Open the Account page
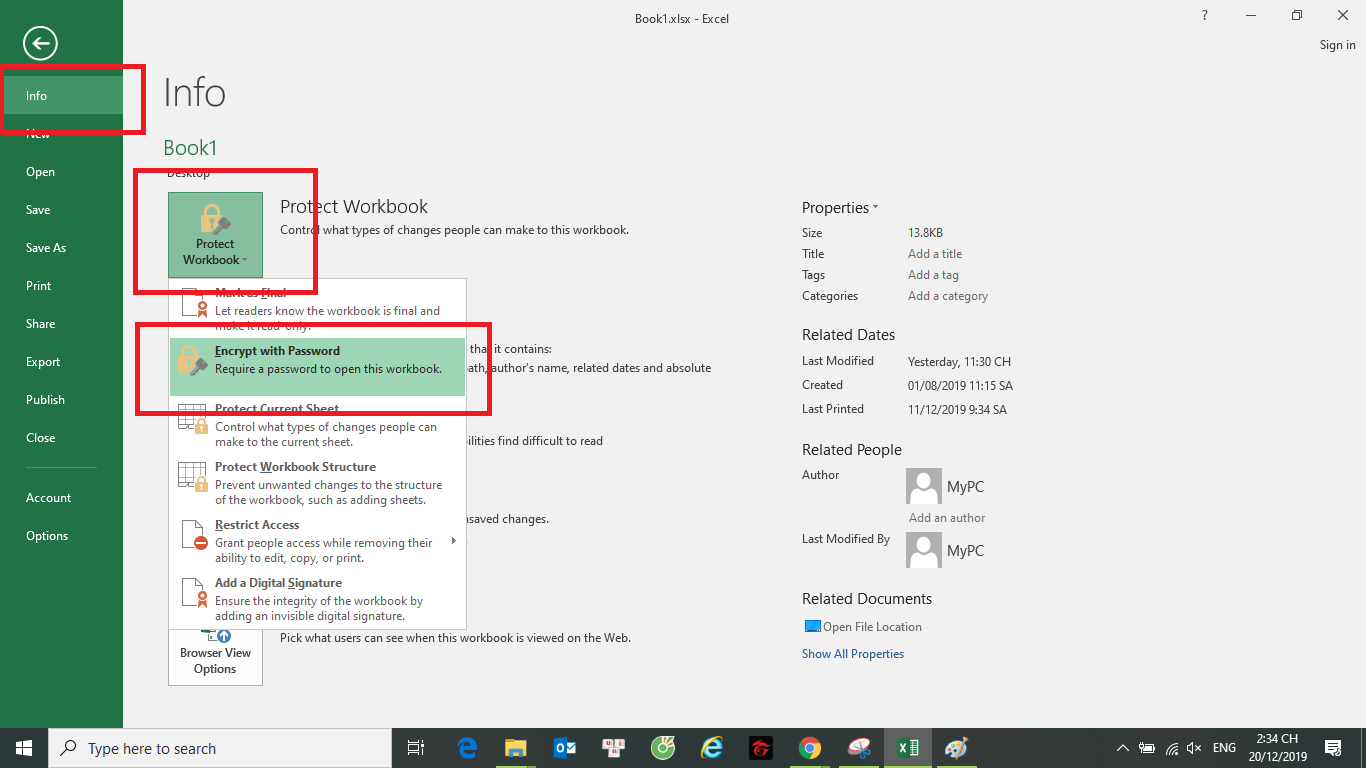Image resolution: width=1366 pixels, height=768 pixels. [61, 498]
